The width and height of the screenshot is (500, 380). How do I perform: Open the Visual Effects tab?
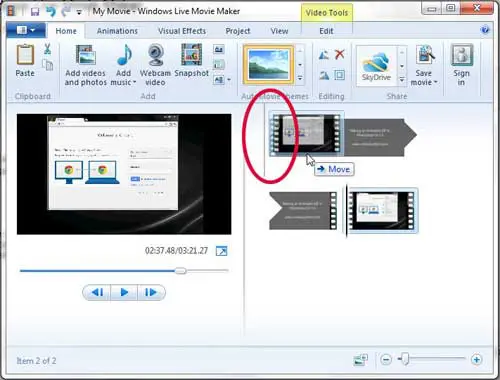(182, 31)
